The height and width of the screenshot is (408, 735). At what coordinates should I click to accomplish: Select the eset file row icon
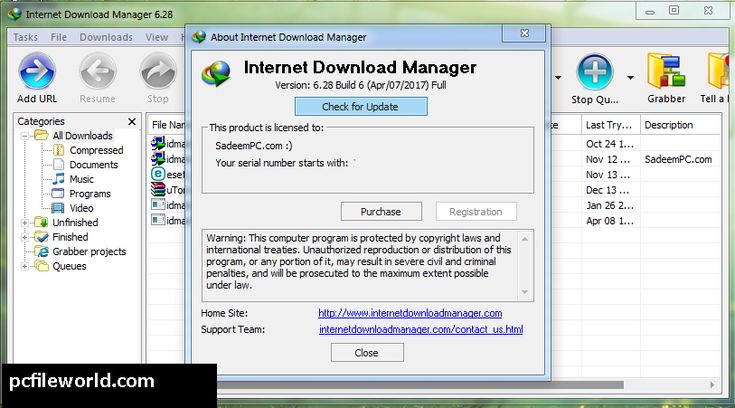click(x=158, y=174)
